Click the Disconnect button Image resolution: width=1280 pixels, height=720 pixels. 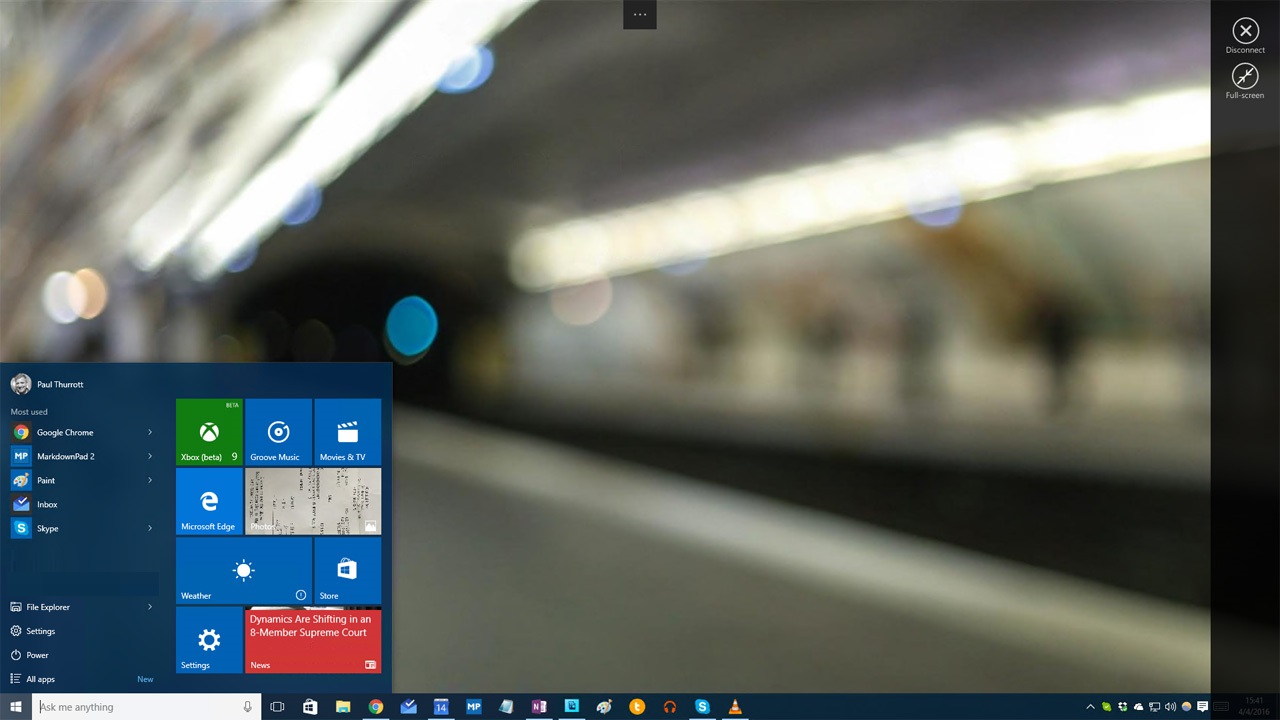pos(1245,32)
